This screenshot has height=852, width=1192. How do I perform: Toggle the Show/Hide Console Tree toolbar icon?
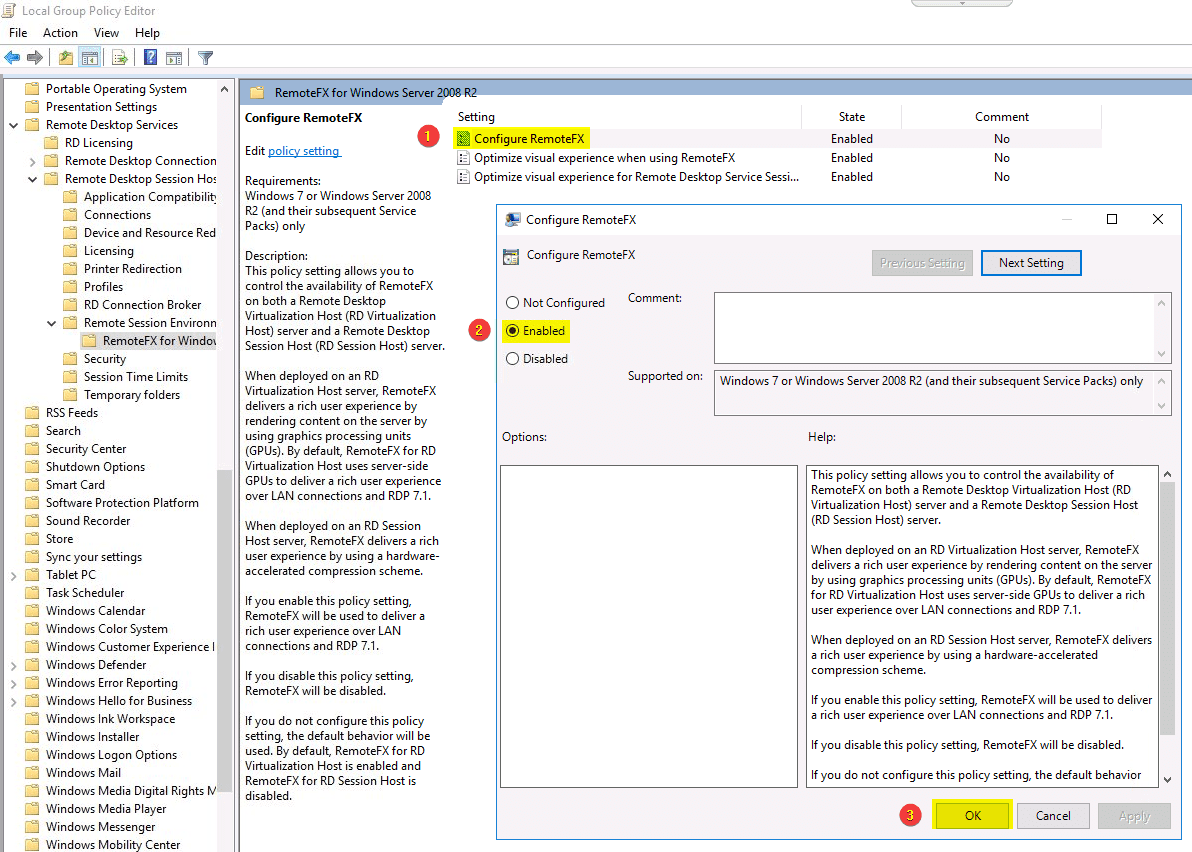click(x=90, y=57)
